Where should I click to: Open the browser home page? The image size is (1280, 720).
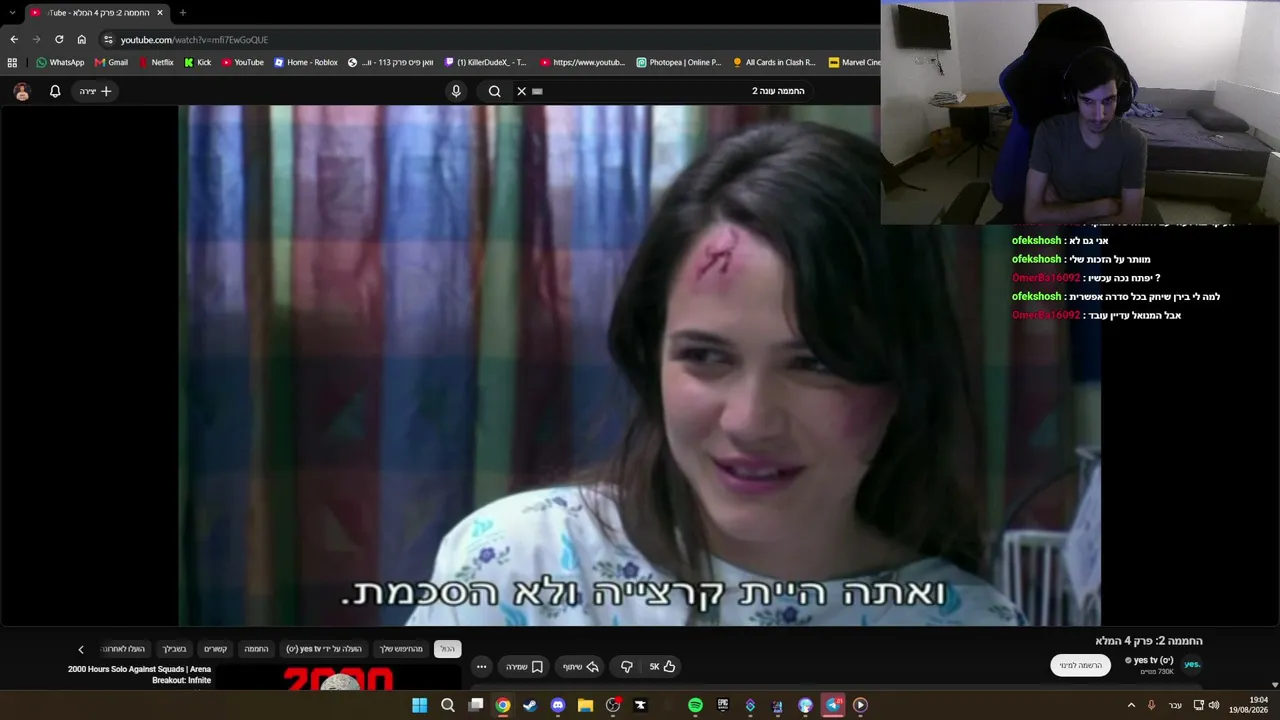pos(82,40)
